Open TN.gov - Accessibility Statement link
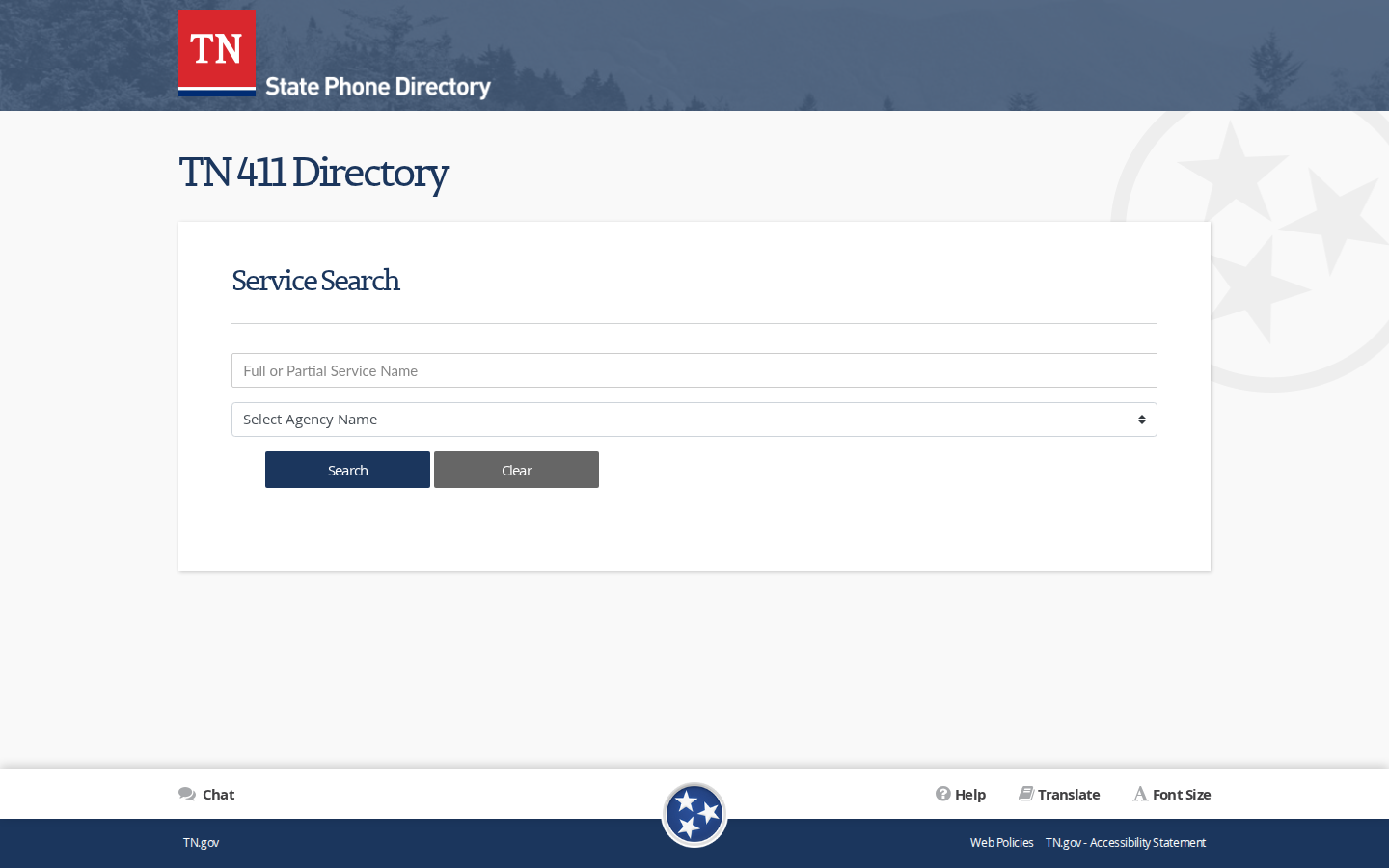 pyautogui.click(x=1126, y=842)
